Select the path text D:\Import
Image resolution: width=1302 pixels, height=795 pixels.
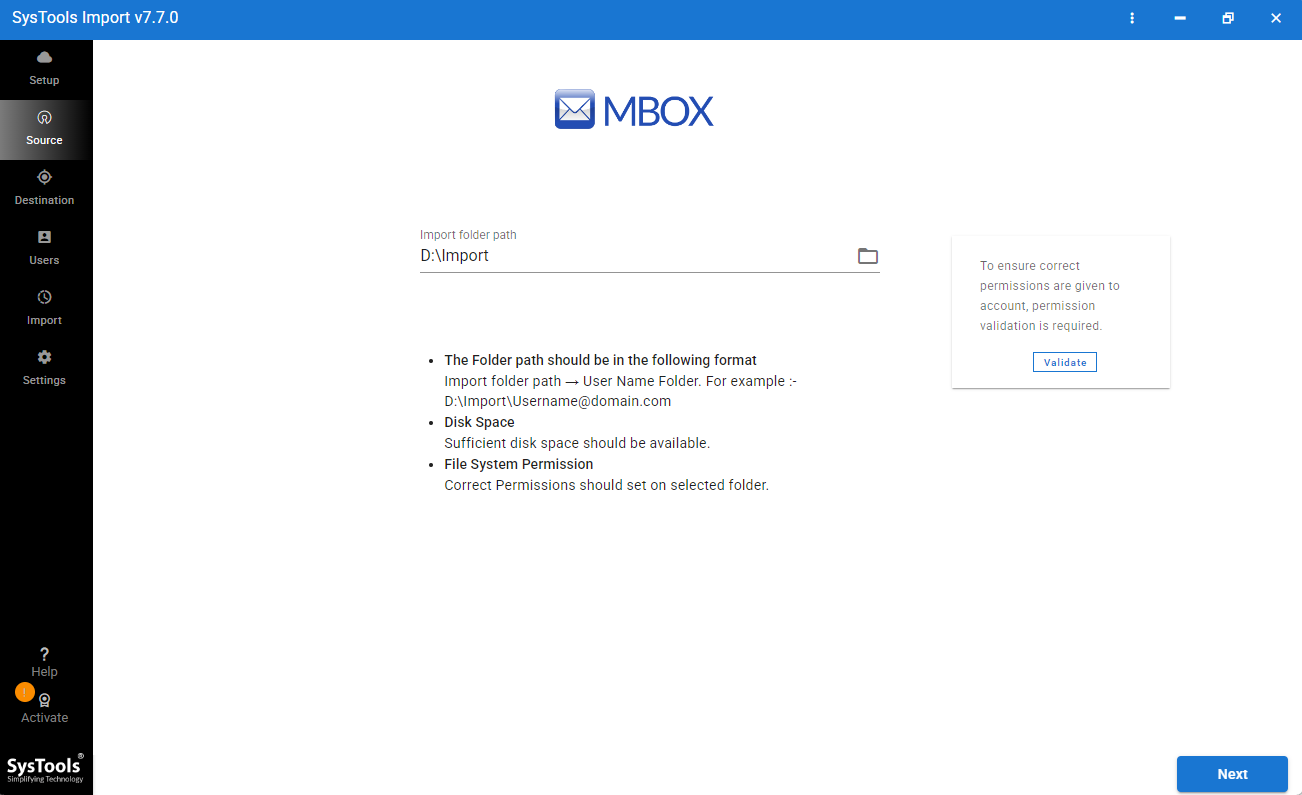[x=453, y=255]
